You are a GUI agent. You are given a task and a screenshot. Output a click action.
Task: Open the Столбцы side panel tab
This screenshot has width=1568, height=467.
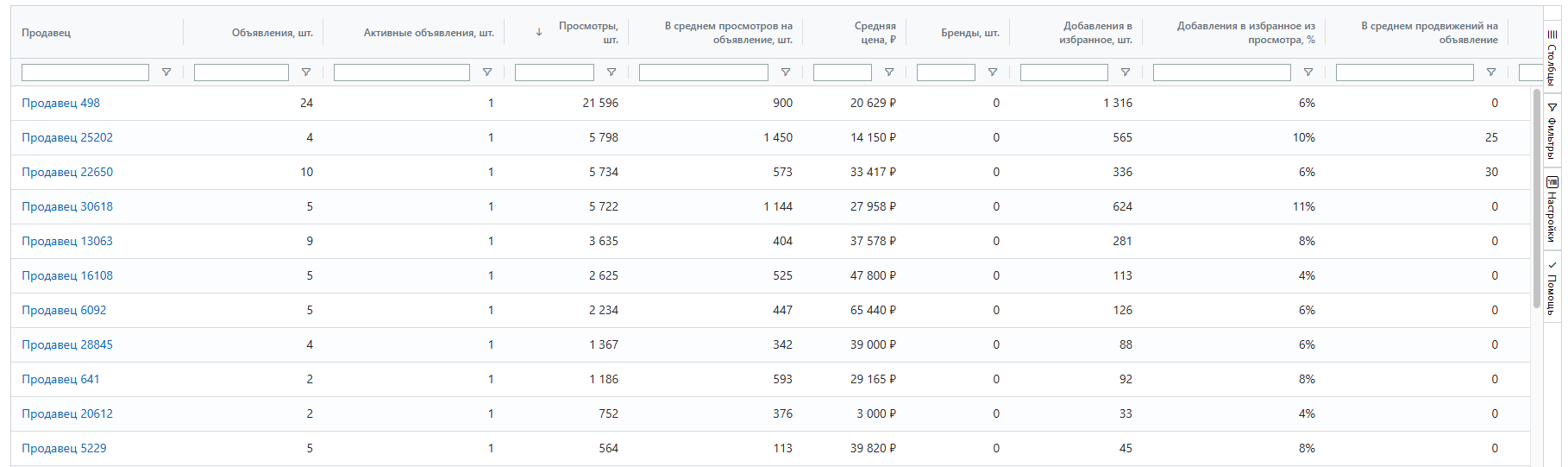tap(1552, 57)
